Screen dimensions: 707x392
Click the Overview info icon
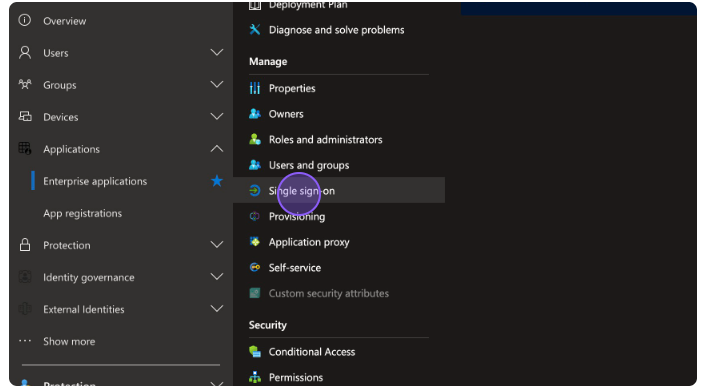(25, 20)
